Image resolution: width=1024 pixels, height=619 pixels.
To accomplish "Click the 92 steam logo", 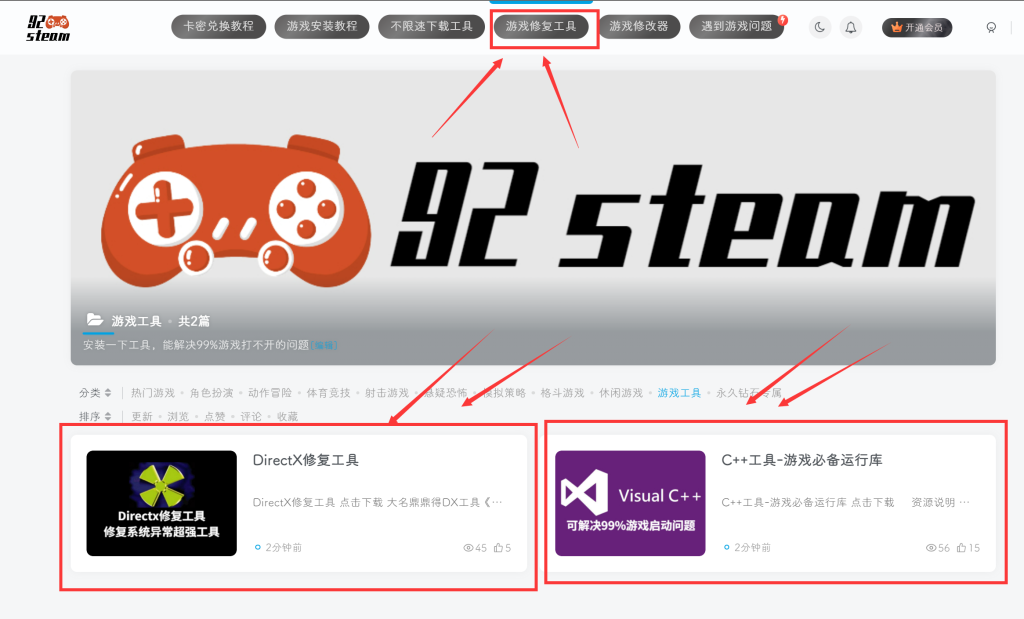I will 48,28.
